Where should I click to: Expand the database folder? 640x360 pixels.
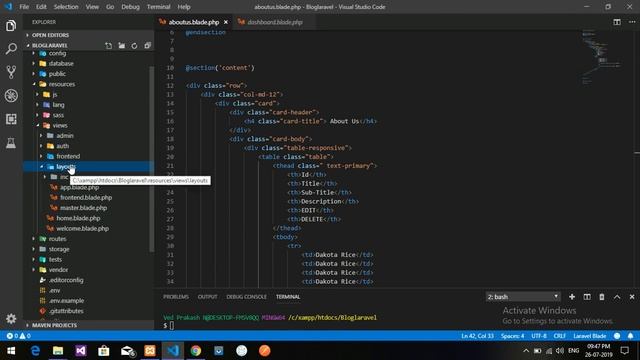point(61,64)
